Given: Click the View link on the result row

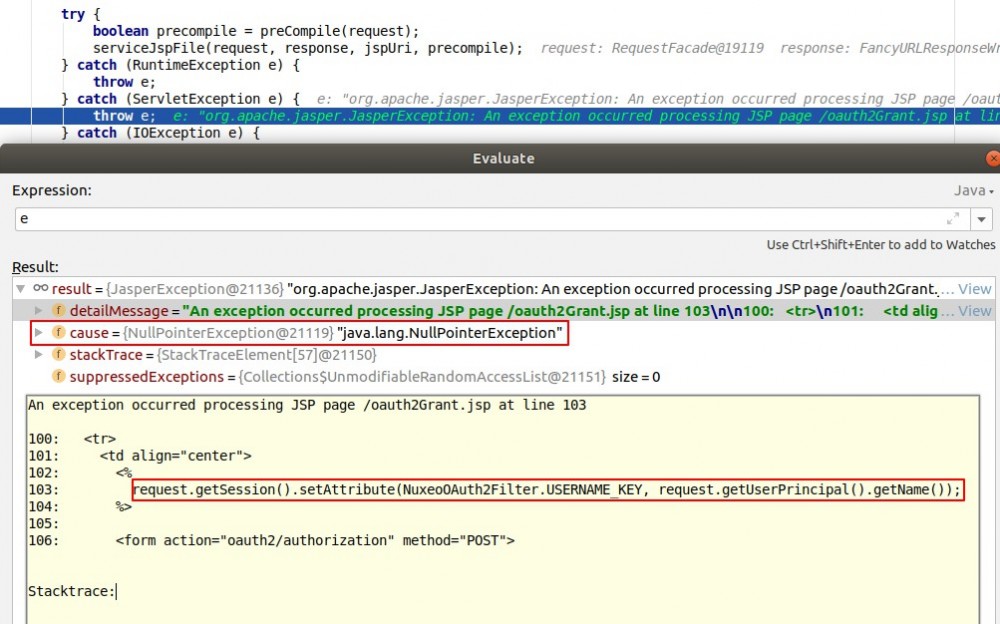Looking at the screenshot, I should (x=974, y=289).
